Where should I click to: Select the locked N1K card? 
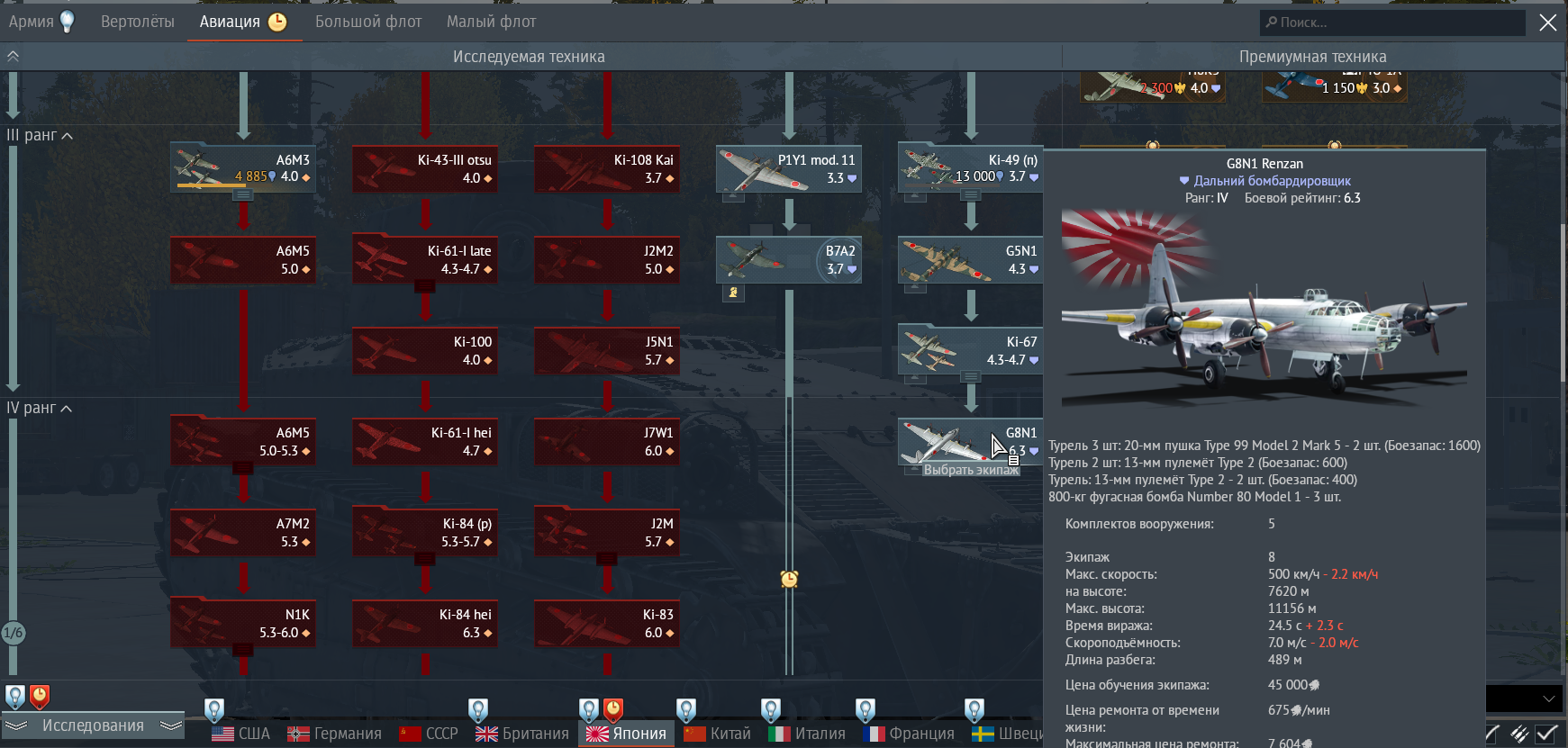tap(243, 624)
